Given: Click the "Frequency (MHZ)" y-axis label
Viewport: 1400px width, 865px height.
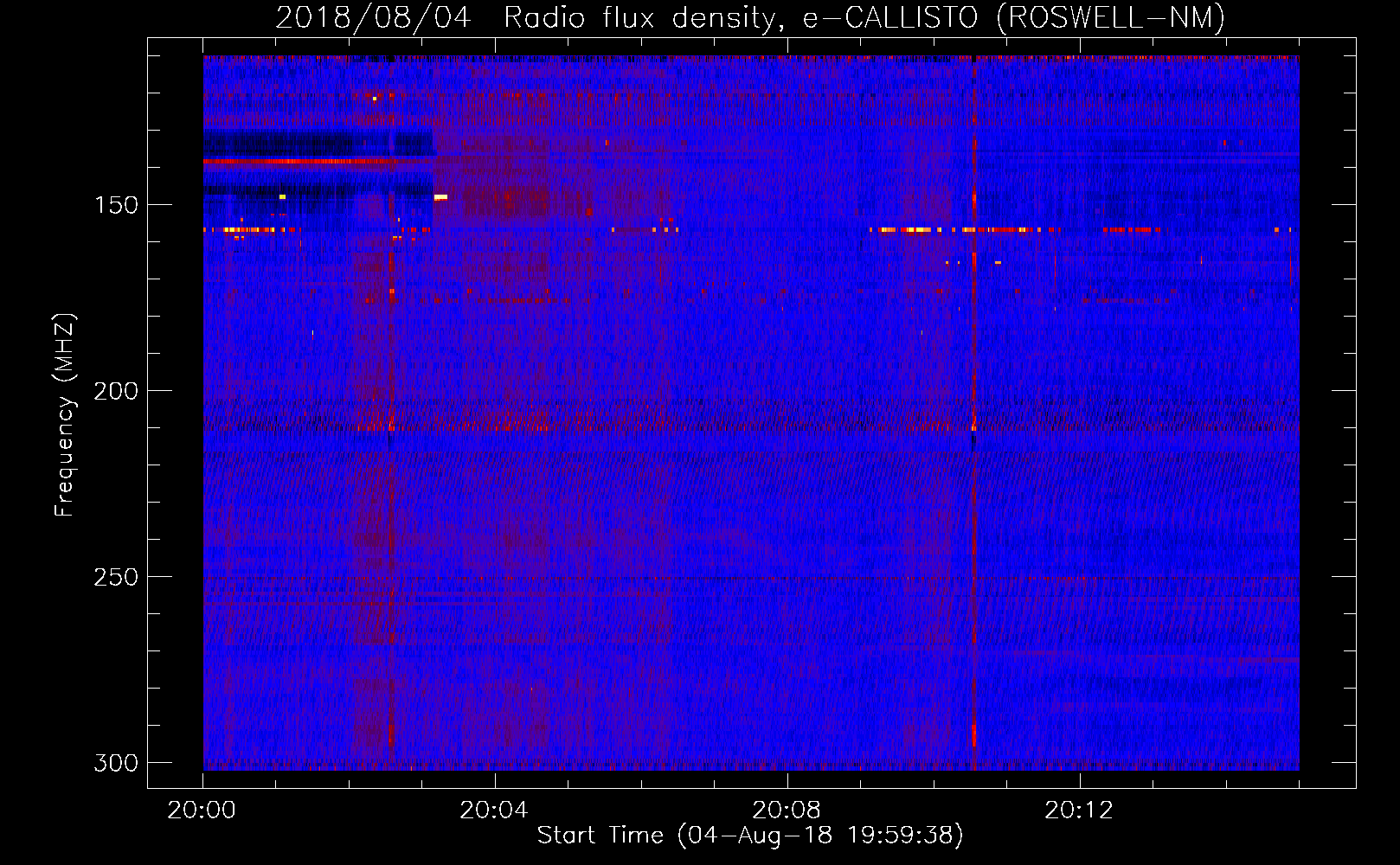Looking at the screenshot, I should click(x=65, y=414).
